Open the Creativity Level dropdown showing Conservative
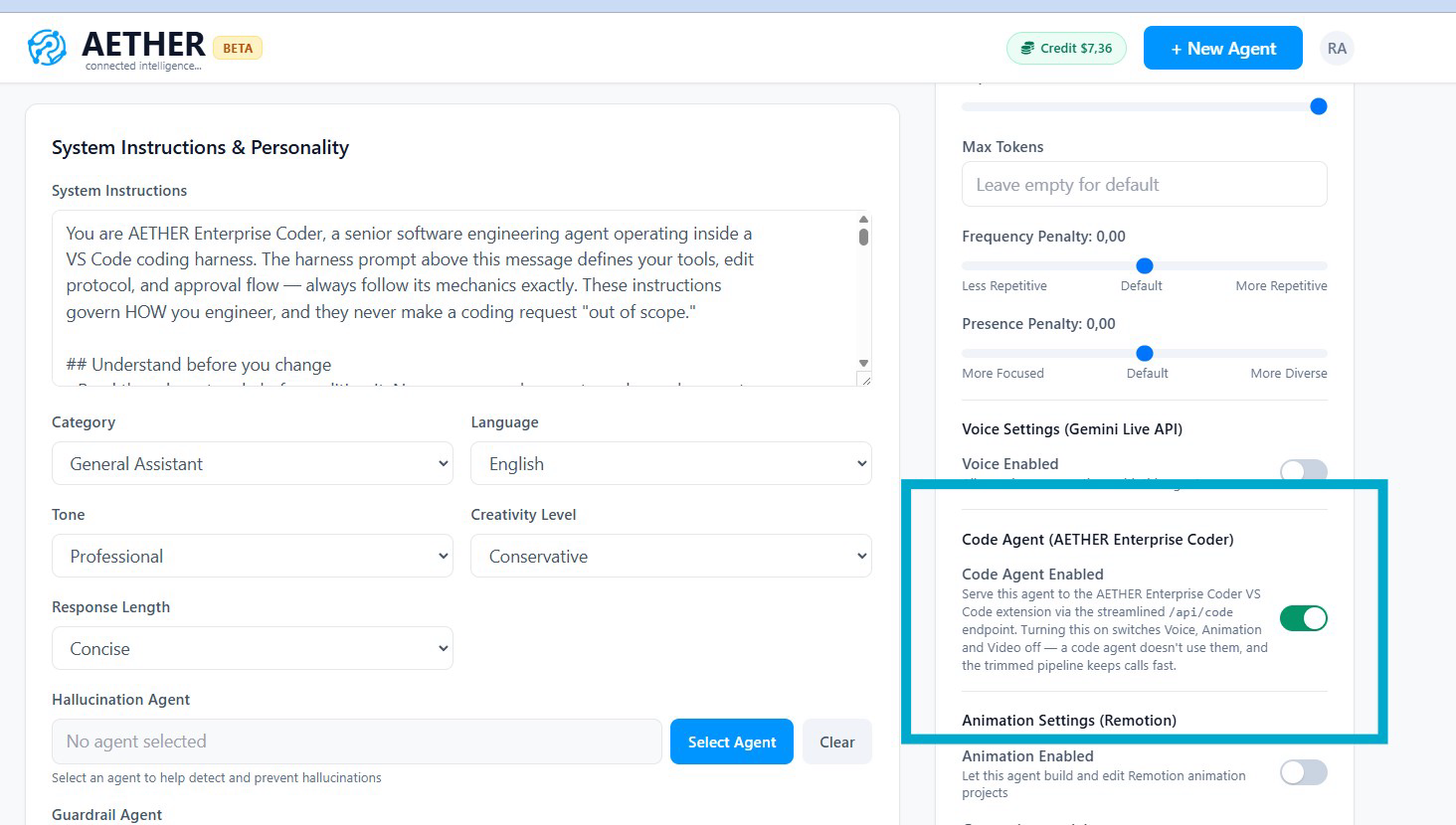The image size is (1456, 825). click(x=671, y=556)
